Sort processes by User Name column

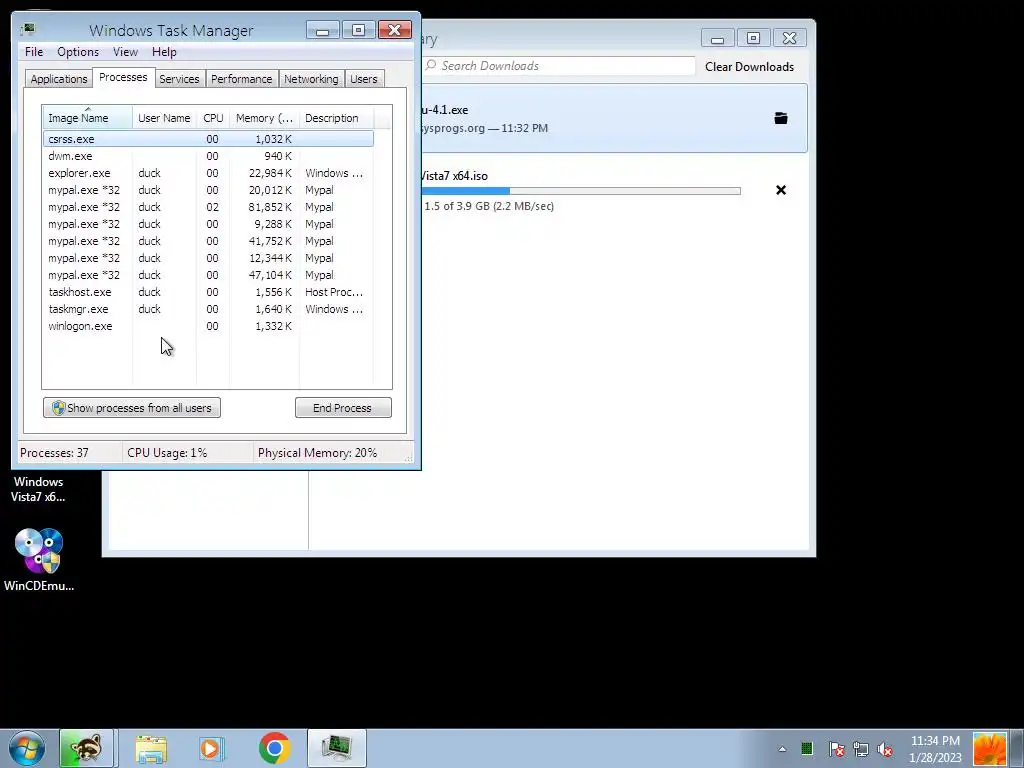164,118
